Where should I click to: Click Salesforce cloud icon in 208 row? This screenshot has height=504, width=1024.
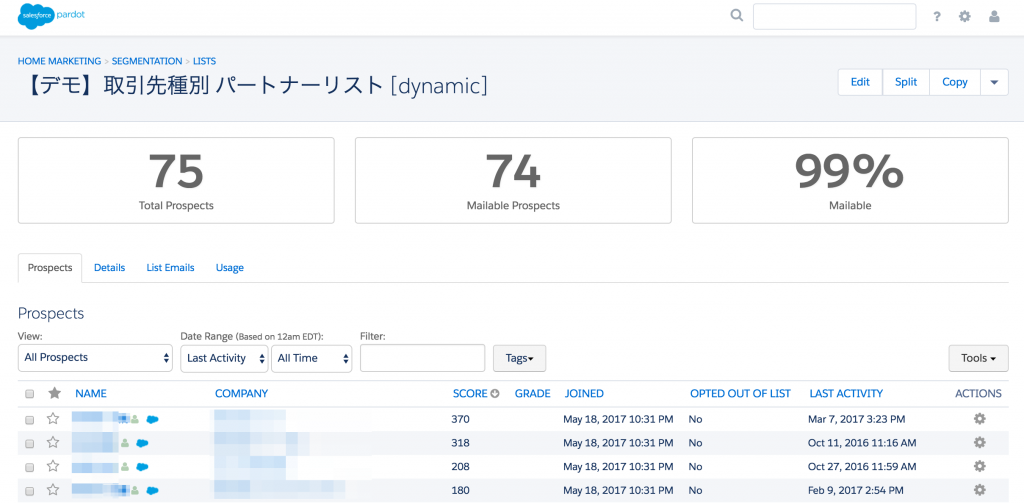pos(142,467)
